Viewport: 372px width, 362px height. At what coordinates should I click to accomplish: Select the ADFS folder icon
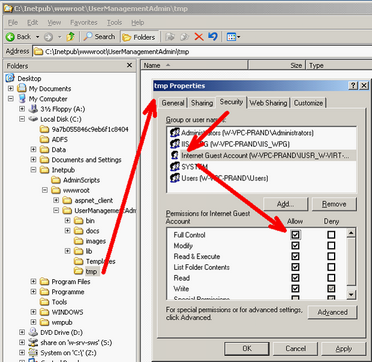click(x=44, y=139)
